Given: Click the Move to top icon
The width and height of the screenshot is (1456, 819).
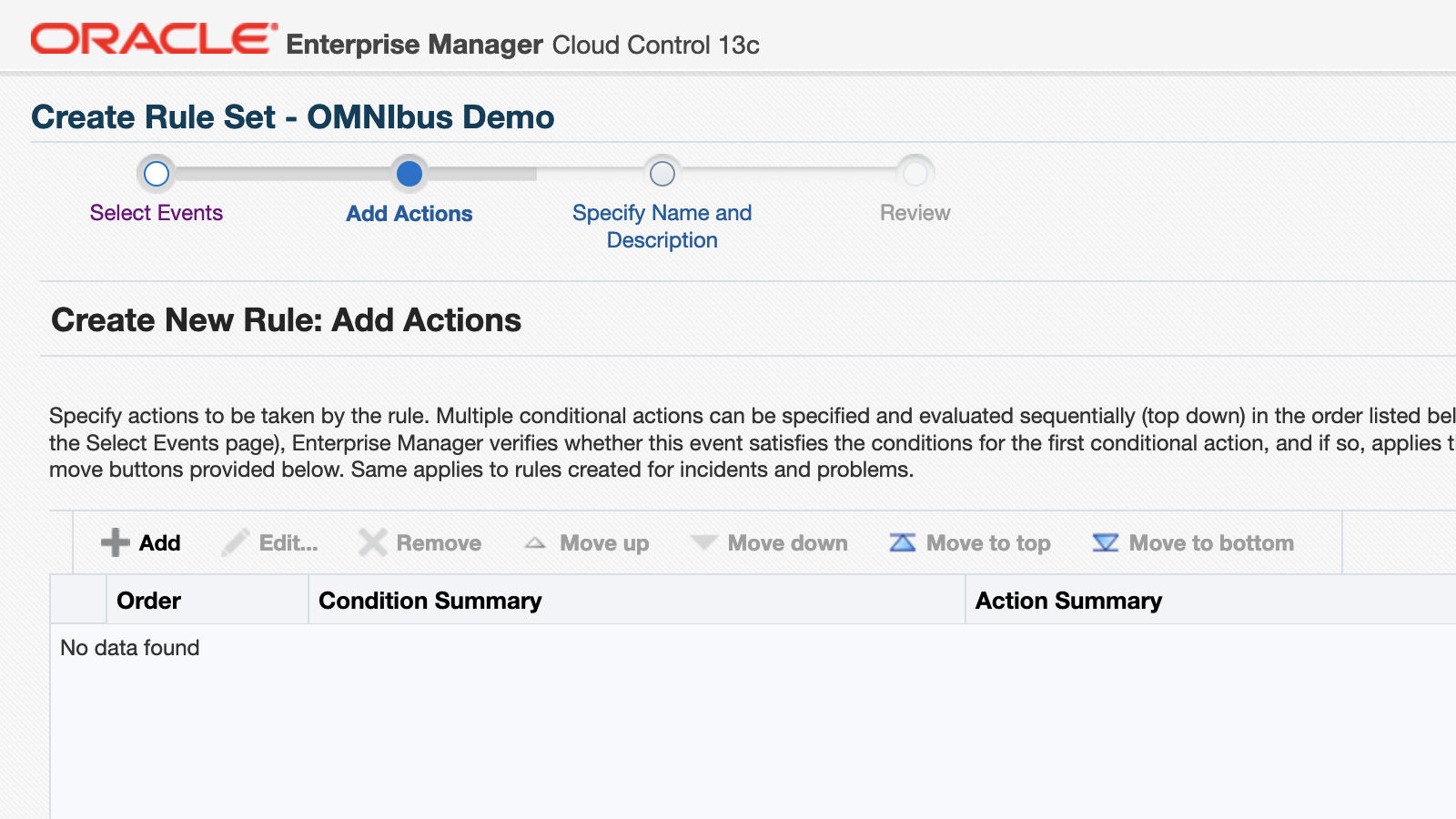Looking at the screenshot, I should [x=902, y=542].
